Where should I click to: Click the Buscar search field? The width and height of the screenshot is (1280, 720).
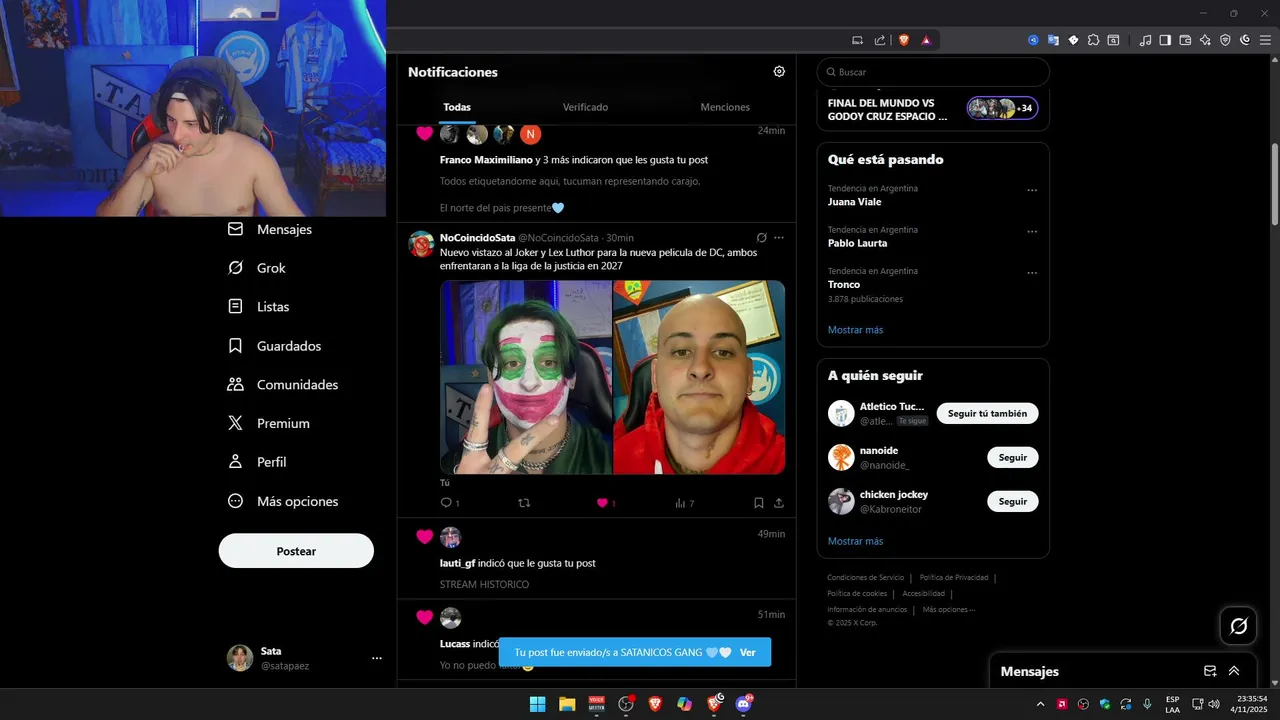coord(933,72)
